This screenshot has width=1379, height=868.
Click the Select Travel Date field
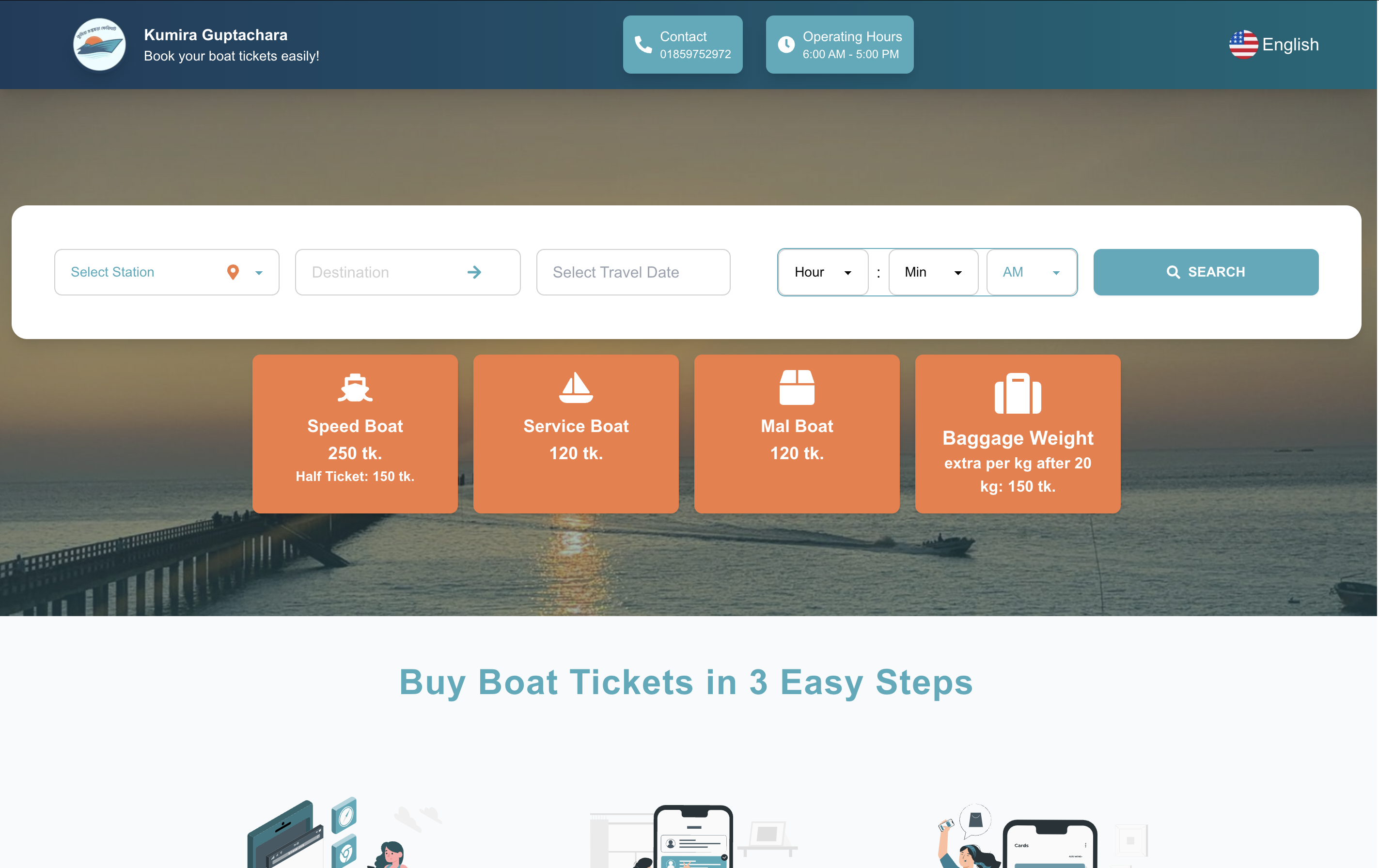(633, 272)
